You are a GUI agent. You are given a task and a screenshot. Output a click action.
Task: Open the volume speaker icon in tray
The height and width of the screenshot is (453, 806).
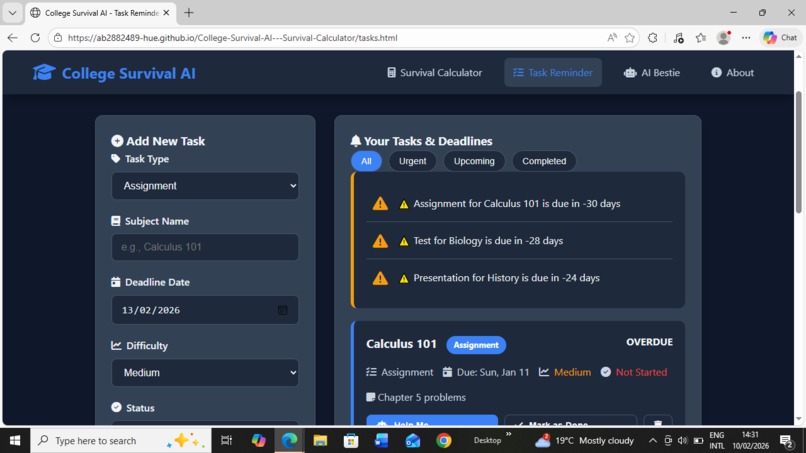pyautogui.click(x=683, y=441)
